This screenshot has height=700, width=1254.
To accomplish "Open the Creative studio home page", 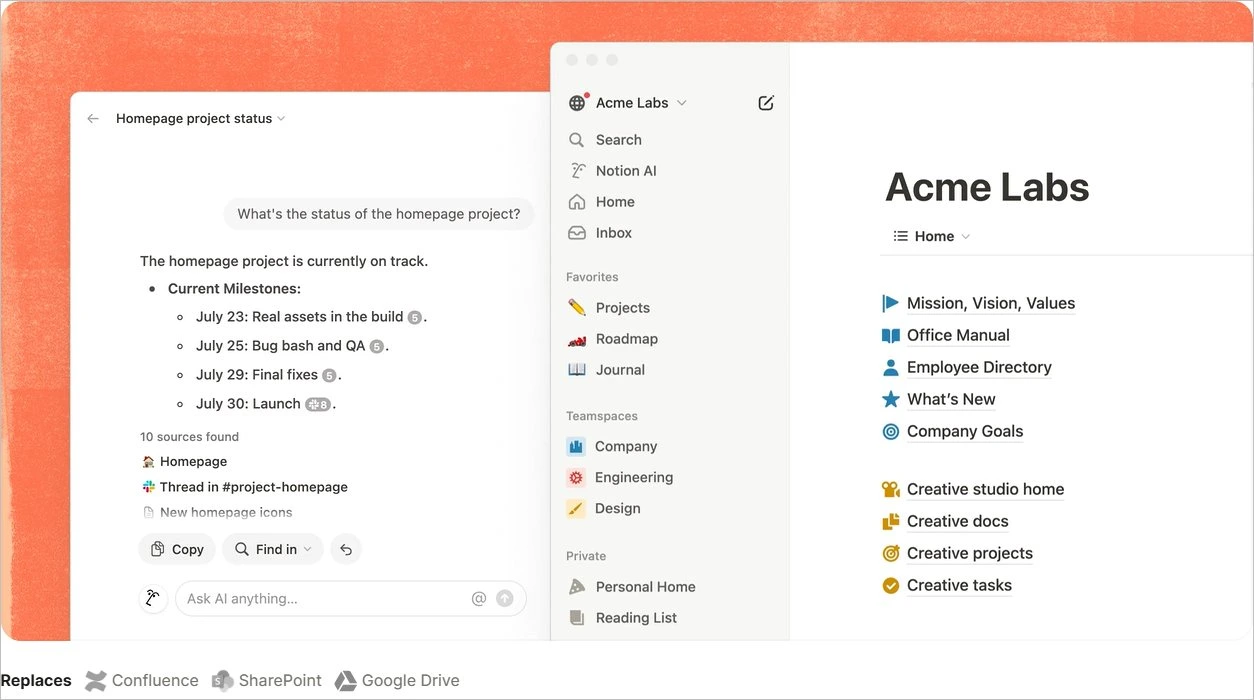I will [x=985, y=489].
